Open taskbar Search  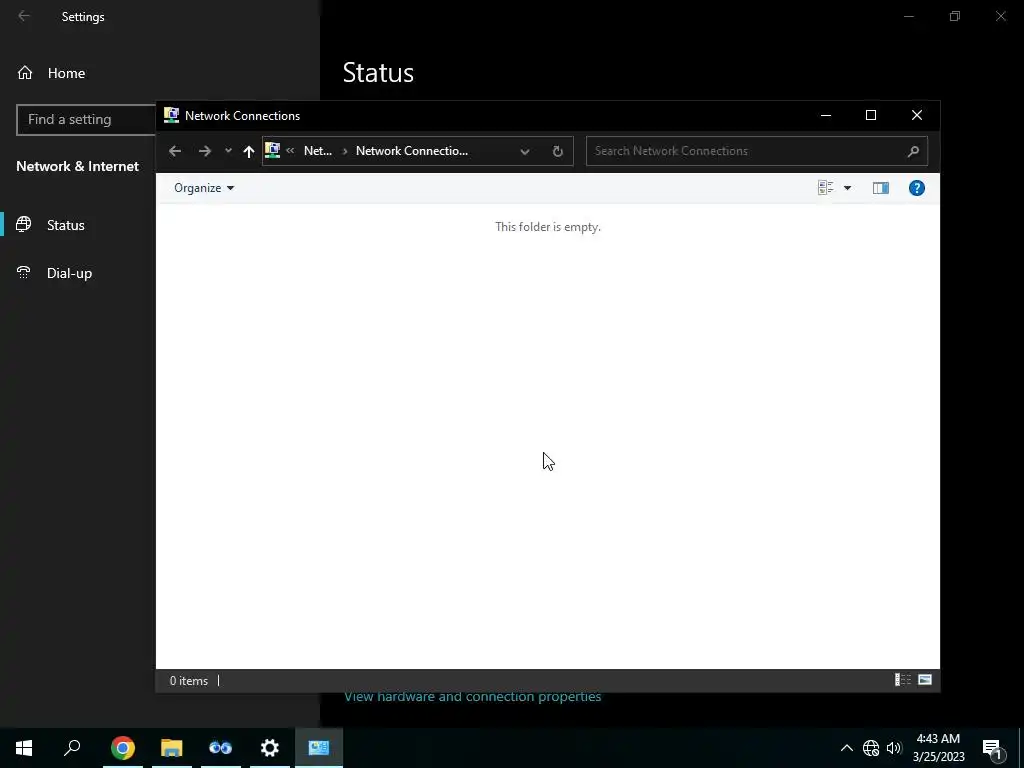(x=72, y=748)
